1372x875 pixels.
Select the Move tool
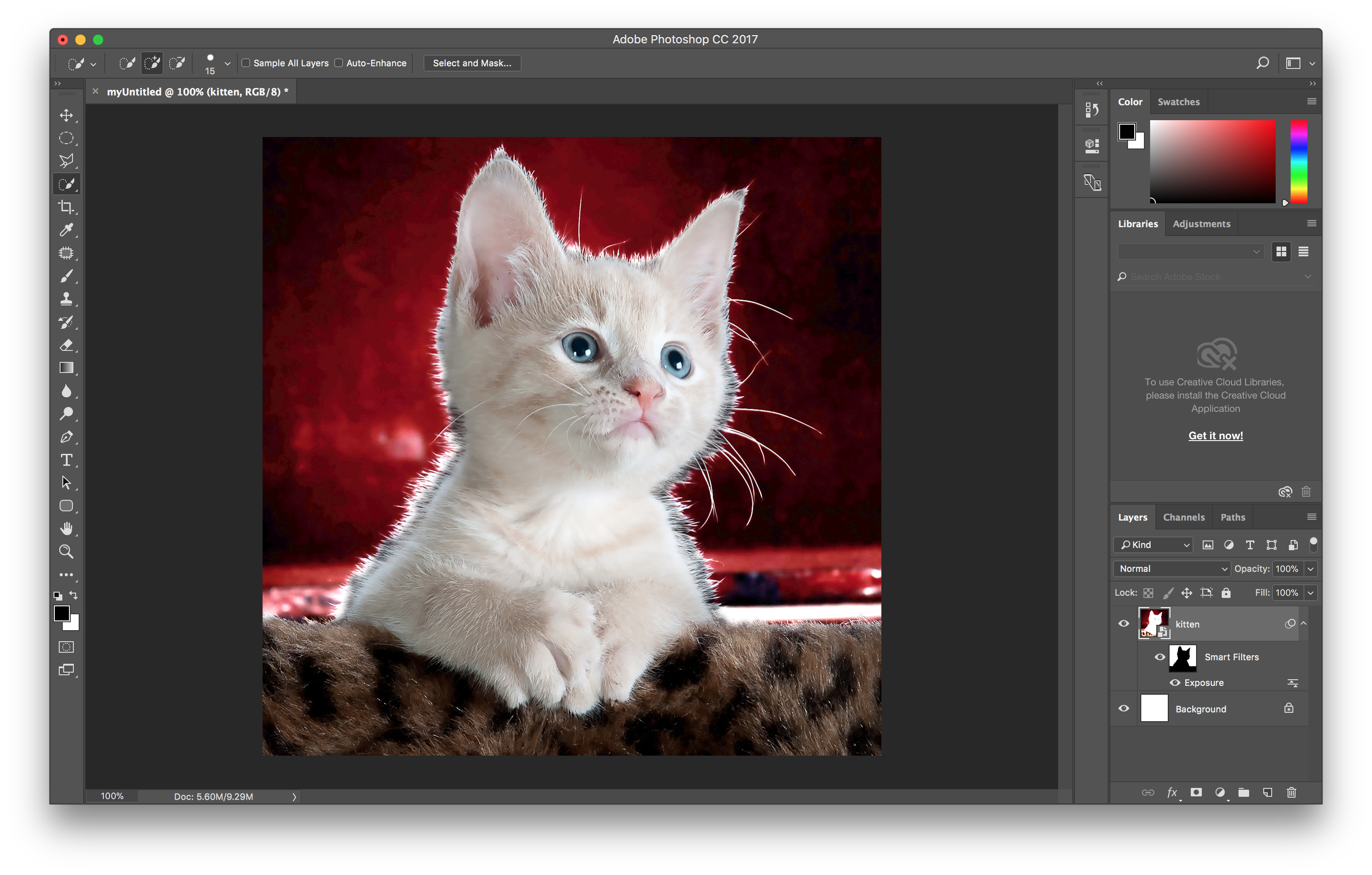(67, 115)
